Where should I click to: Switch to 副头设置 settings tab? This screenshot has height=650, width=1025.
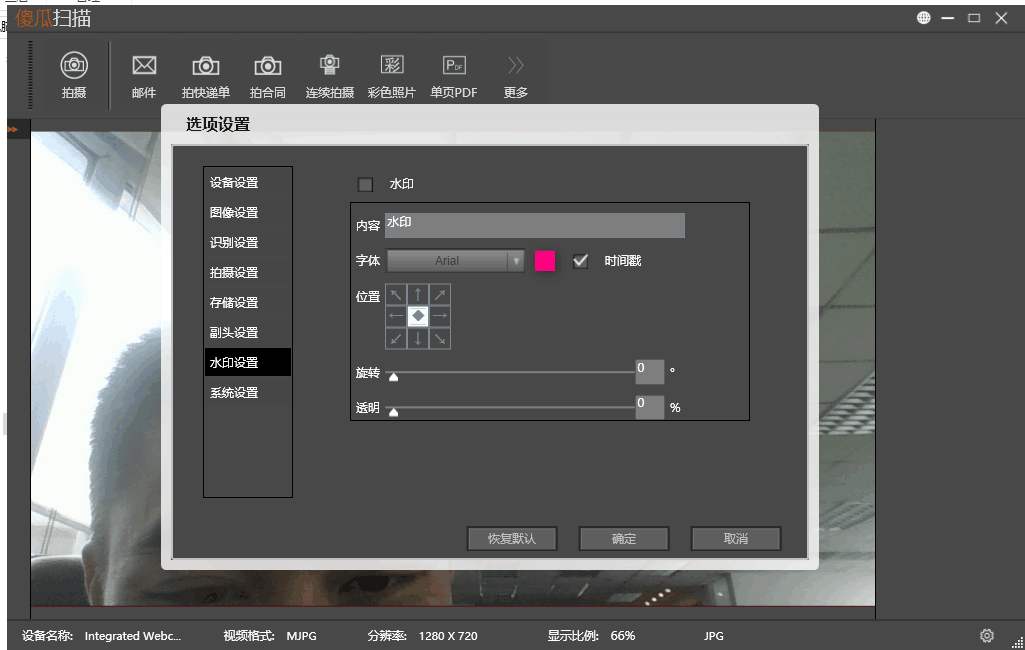coord(248,332)
